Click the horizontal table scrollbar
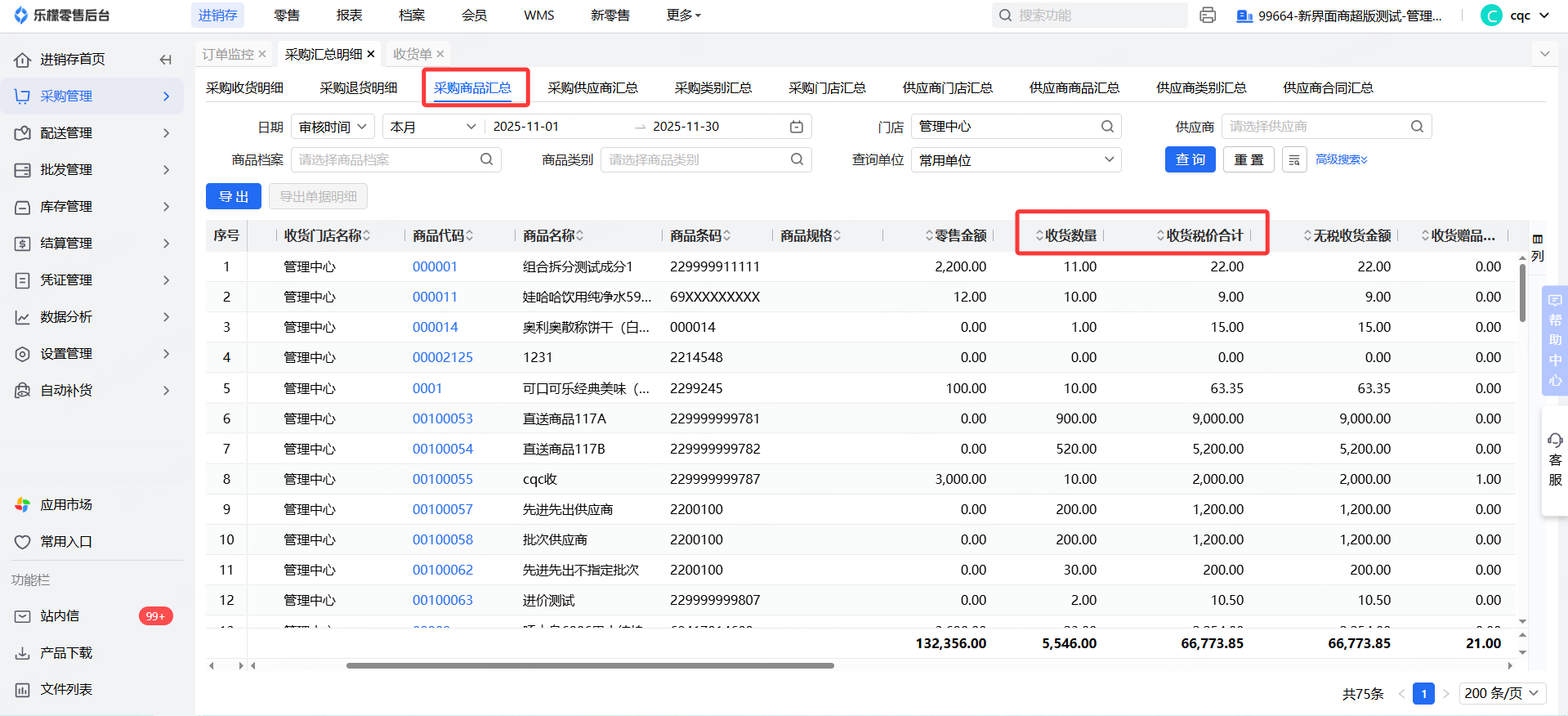 click(589, 665)
